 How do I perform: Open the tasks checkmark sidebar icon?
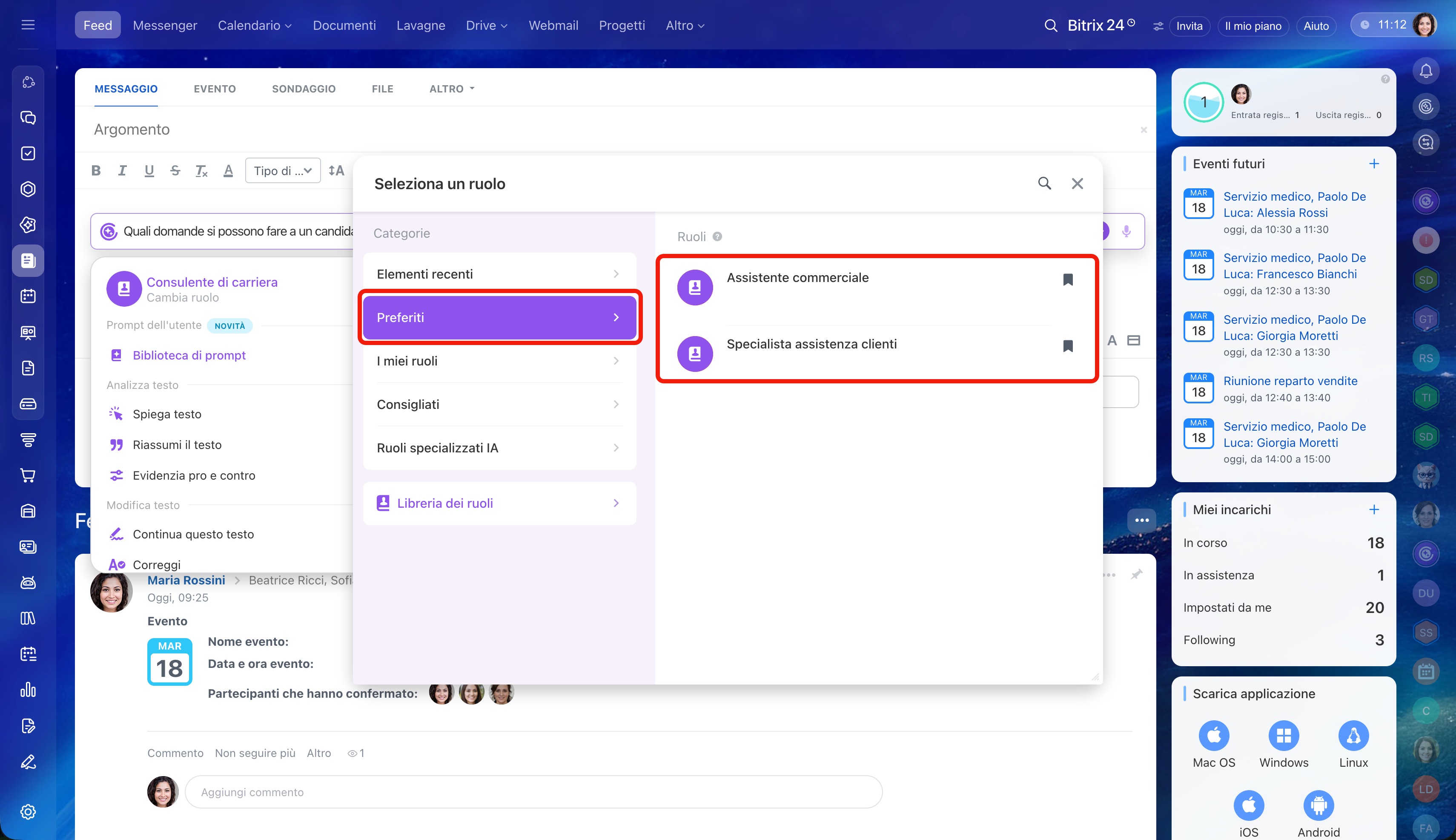(x=28, y=153)
